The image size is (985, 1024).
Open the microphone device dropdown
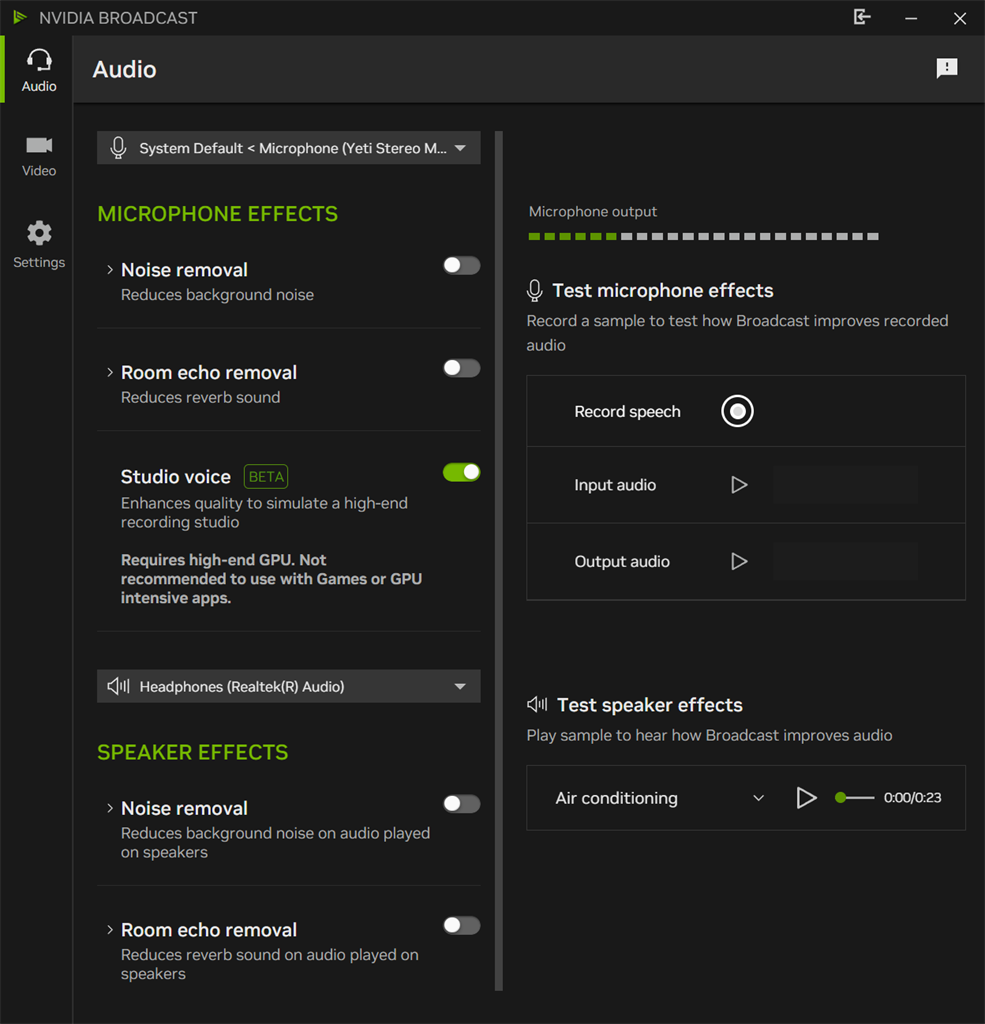click(x=460, y=148)
